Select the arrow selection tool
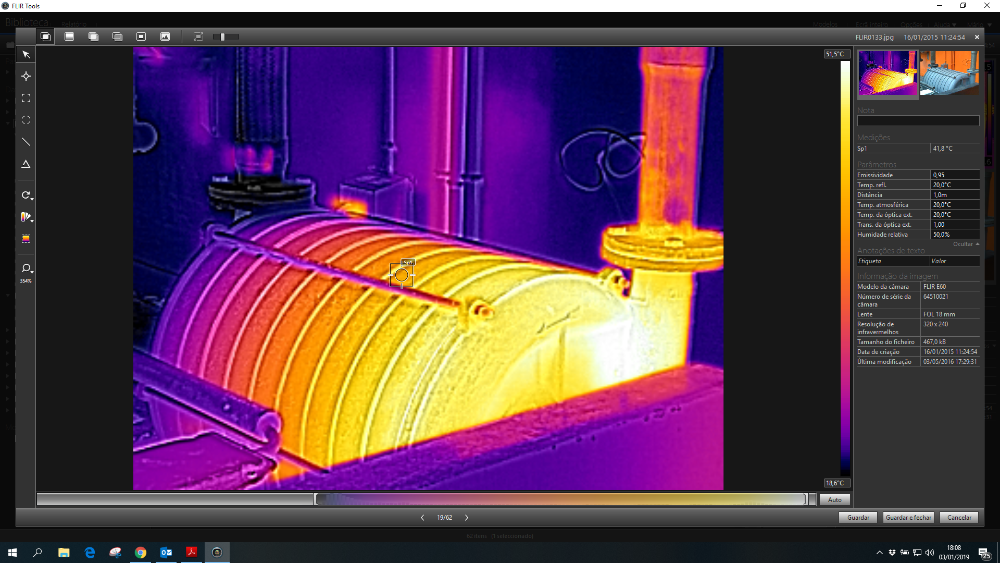Screen dimensions: 1000x563 (26, 54)
